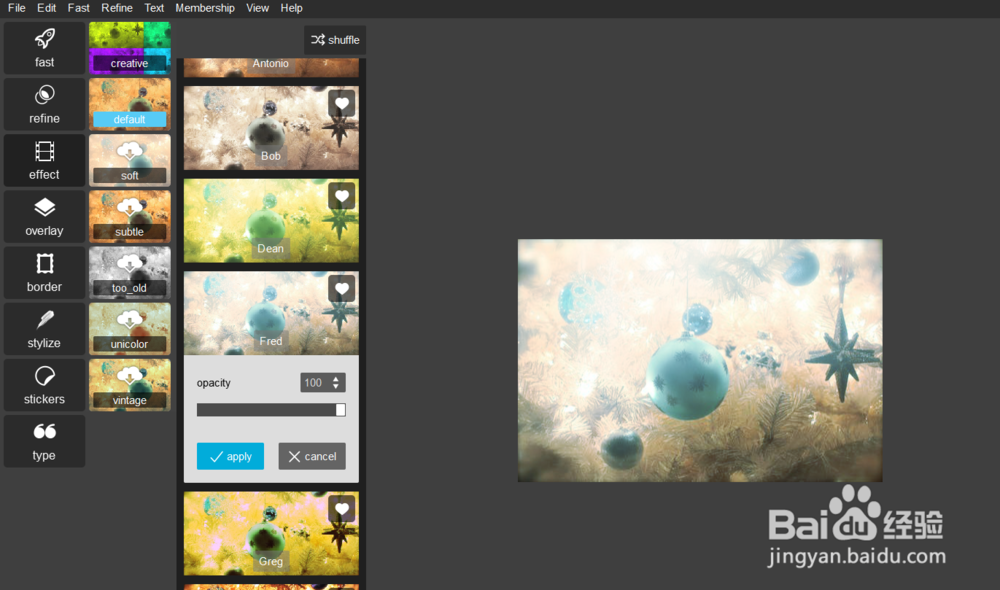1000x590 pixels.
Task: Open the Membership menu
Action: [205, 8]
